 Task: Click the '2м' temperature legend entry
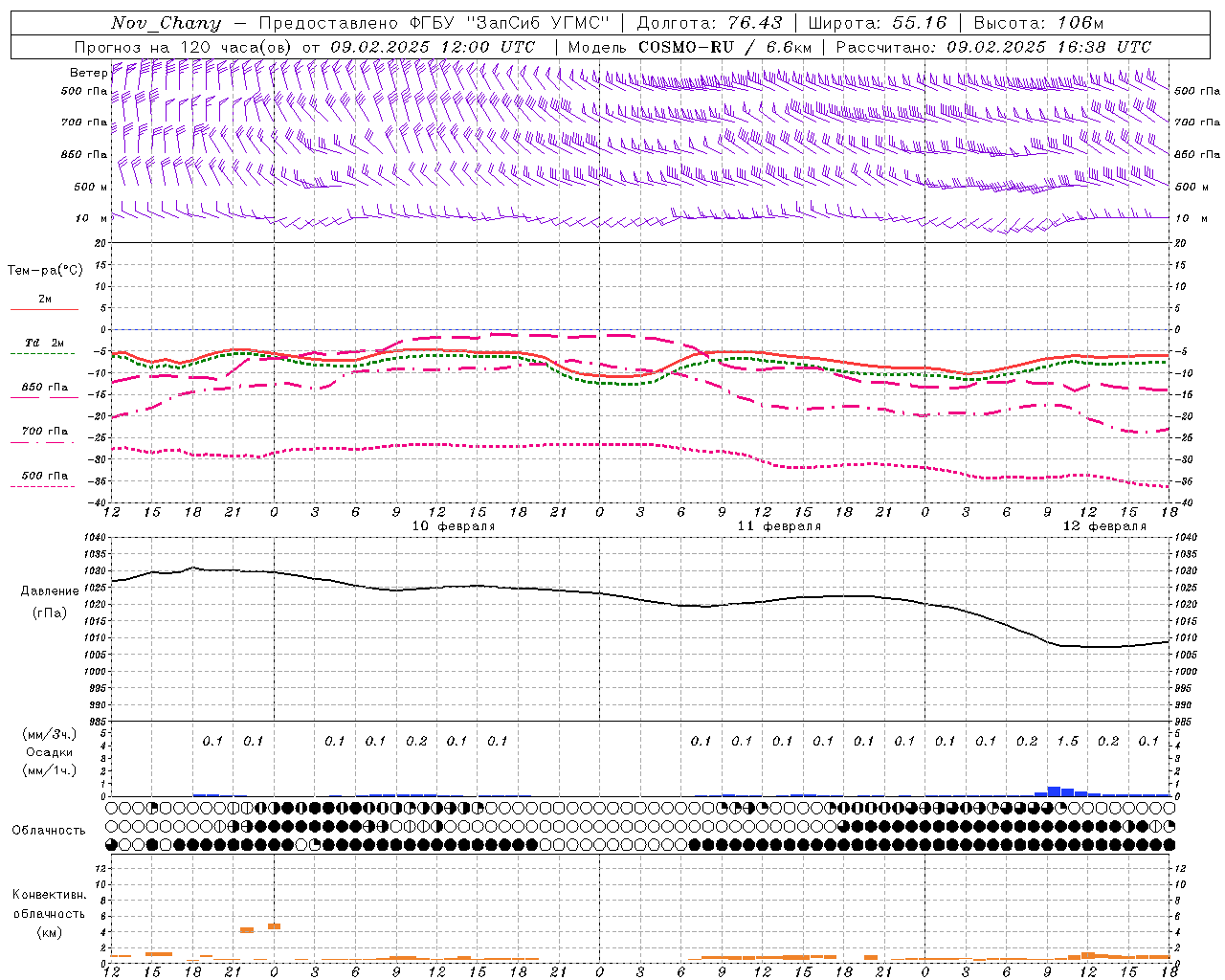pyautogui.click(x=45, y=300)
